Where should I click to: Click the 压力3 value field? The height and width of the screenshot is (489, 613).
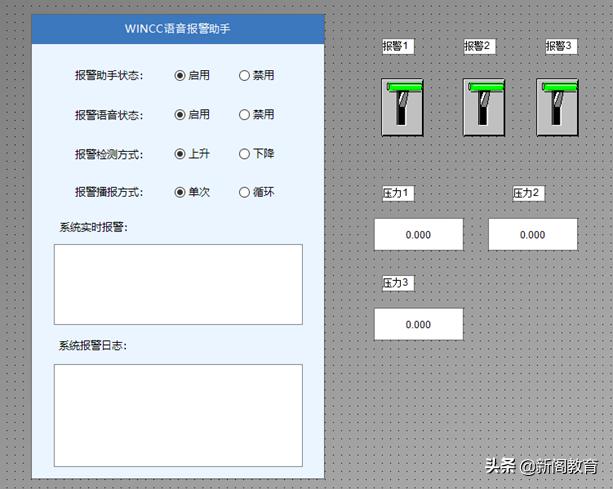click(419, 324)
